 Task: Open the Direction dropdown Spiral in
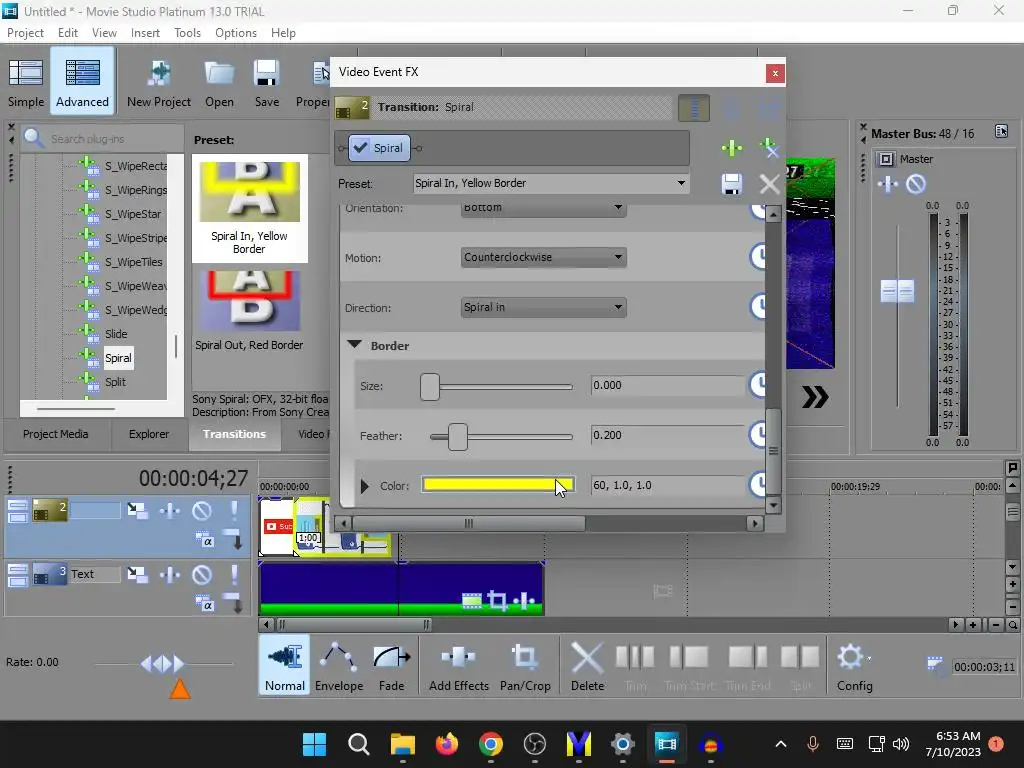pos(543,307)
